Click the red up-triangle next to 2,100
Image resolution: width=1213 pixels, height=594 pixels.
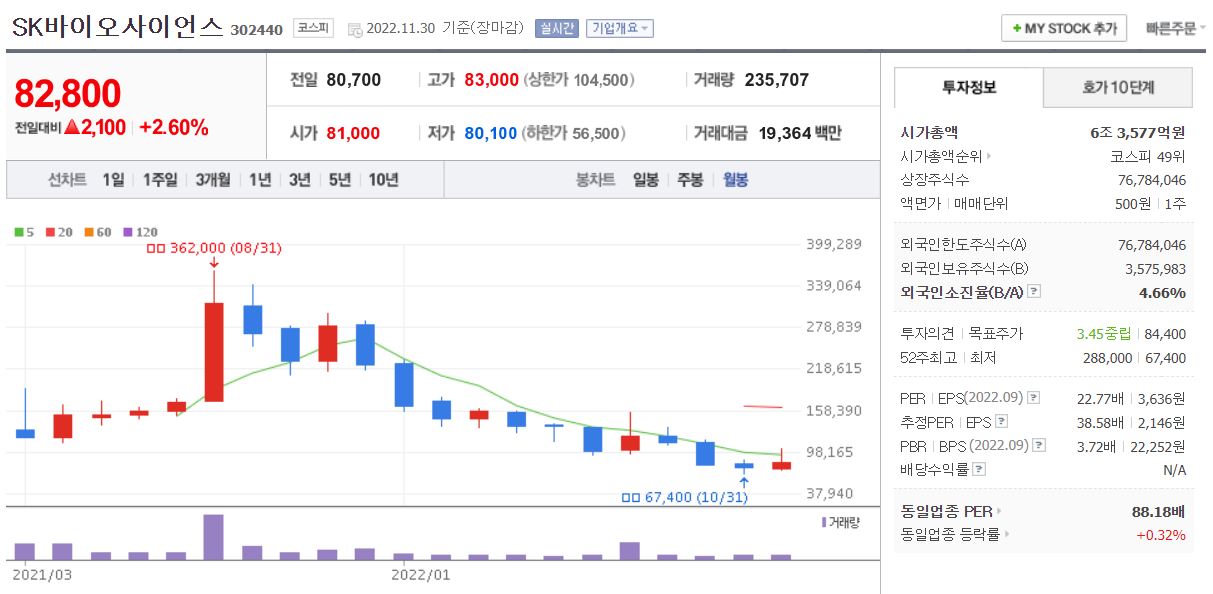(72, 127)
